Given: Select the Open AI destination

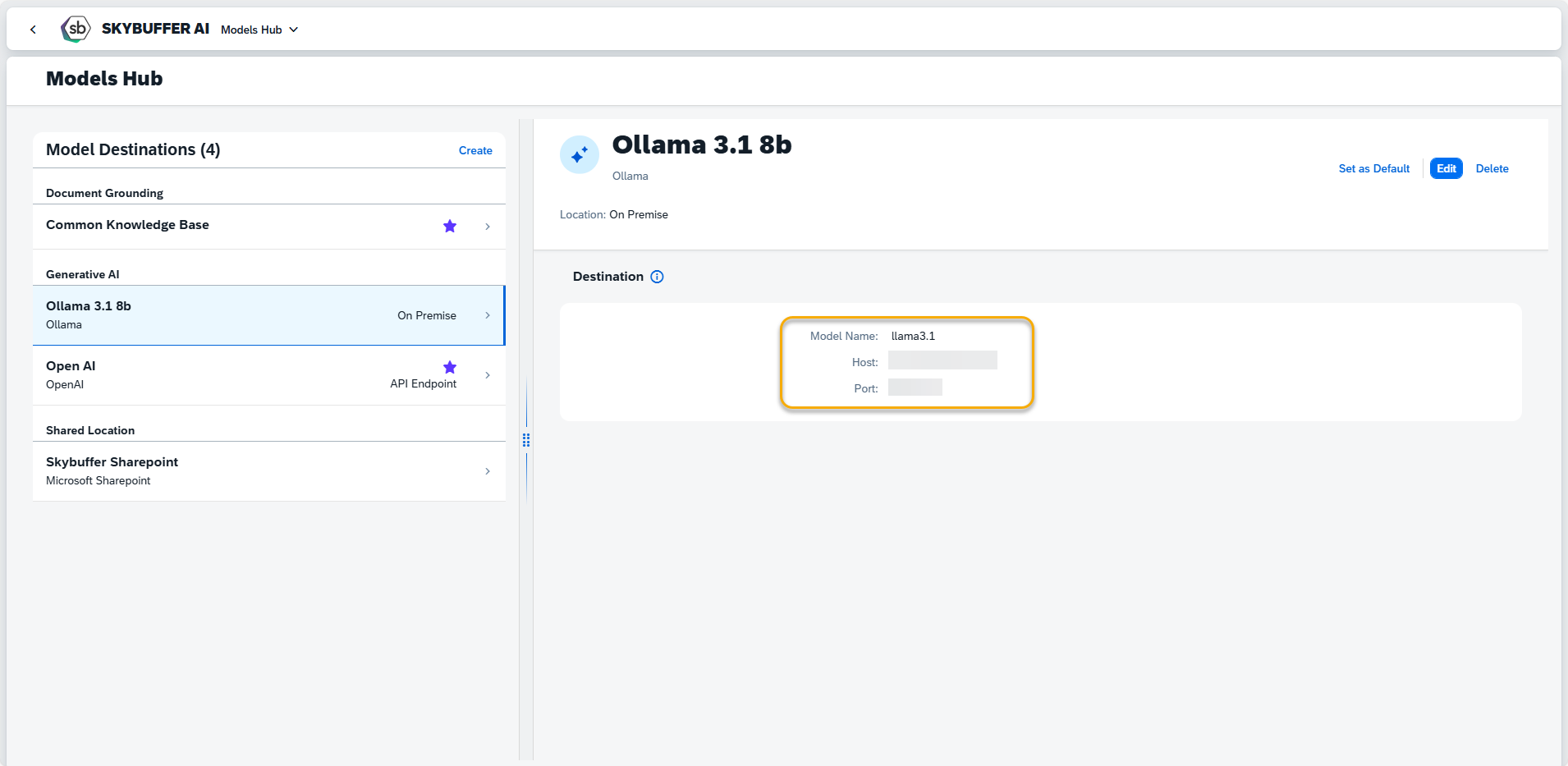Looking at the screenshot, I should point(268,375).
